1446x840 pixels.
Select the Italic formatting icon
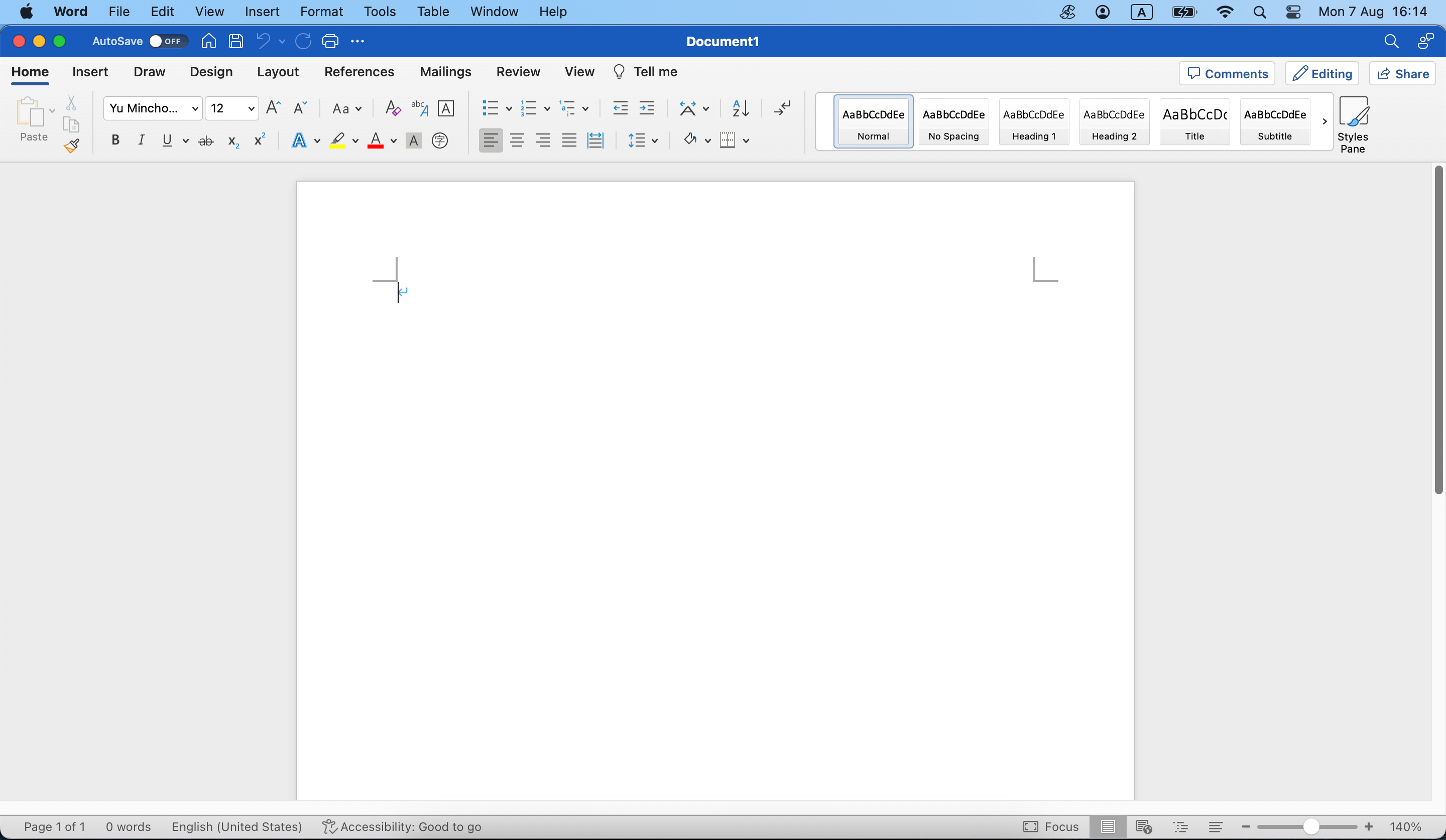click(x=140, y=140)
